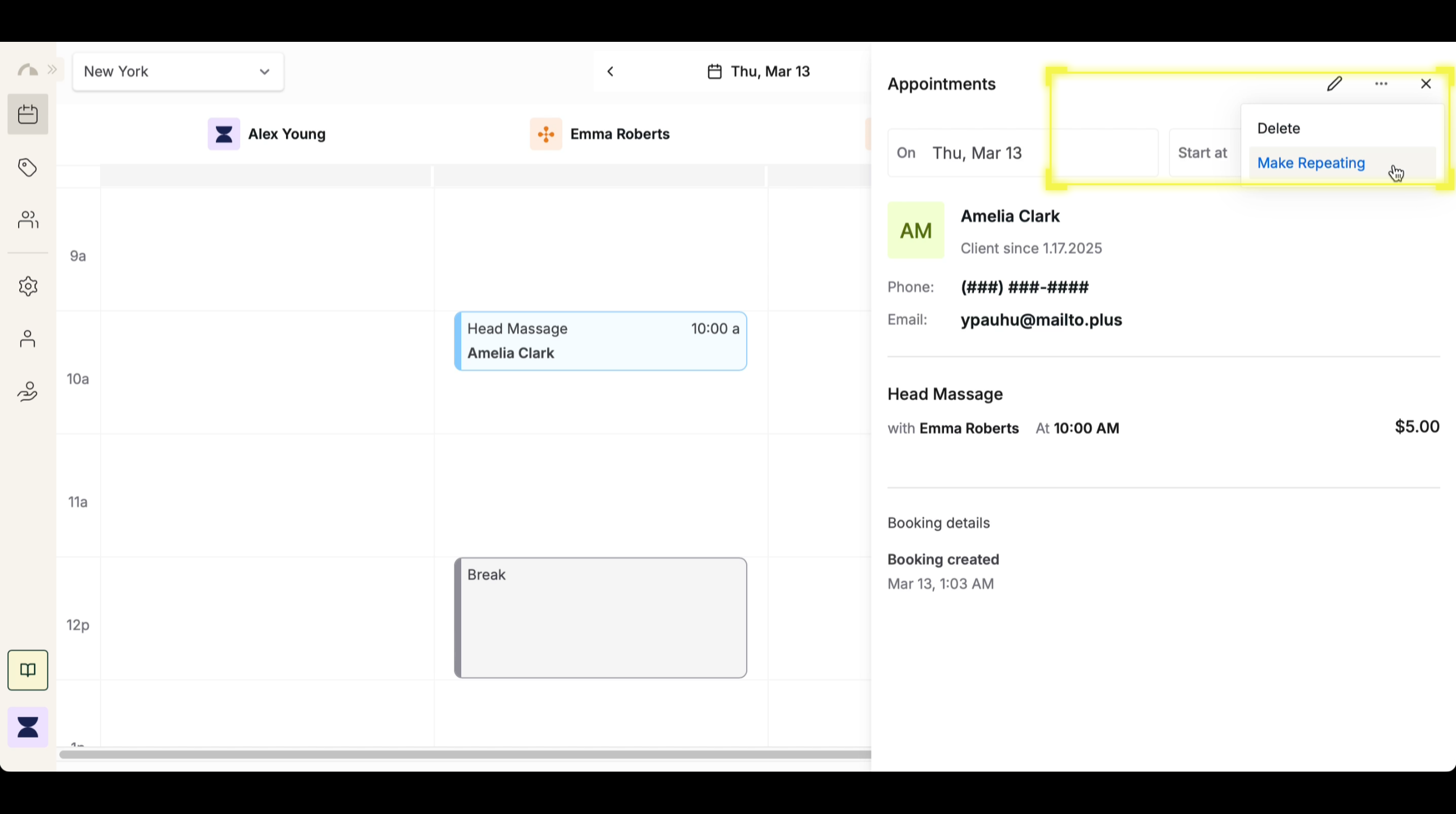Open settings gear in sidebar
The image size is (1456, 814).
pyautogui.click(x=28, y=287)
